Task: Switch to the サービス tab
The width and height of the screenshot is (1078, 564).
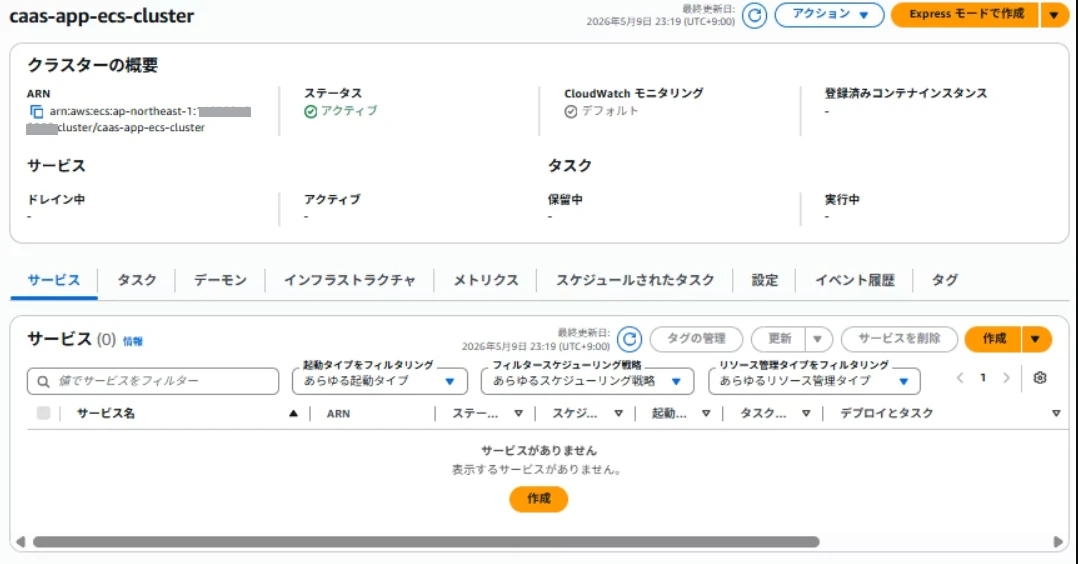Action: [x=54, y=280]
